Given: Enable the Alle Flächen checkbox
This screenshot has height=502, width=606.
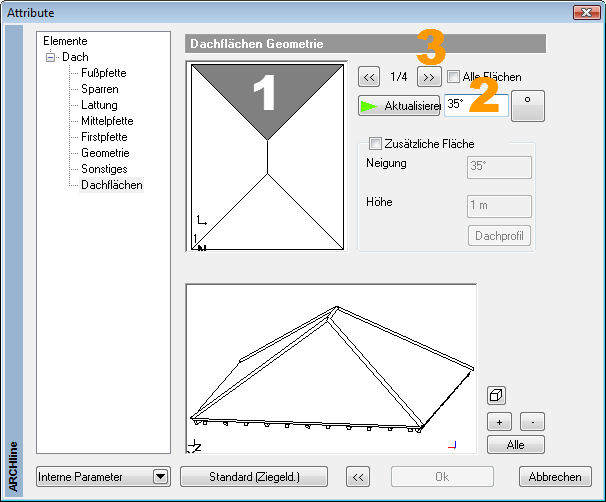Looking at the screenshot, I should tap(454, 77).
